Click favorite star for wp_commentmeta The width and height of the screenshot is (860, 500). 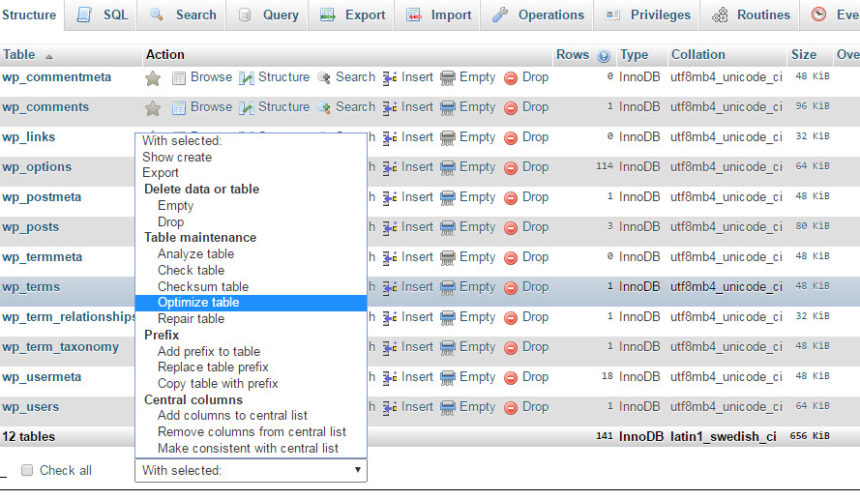point(153,78)
